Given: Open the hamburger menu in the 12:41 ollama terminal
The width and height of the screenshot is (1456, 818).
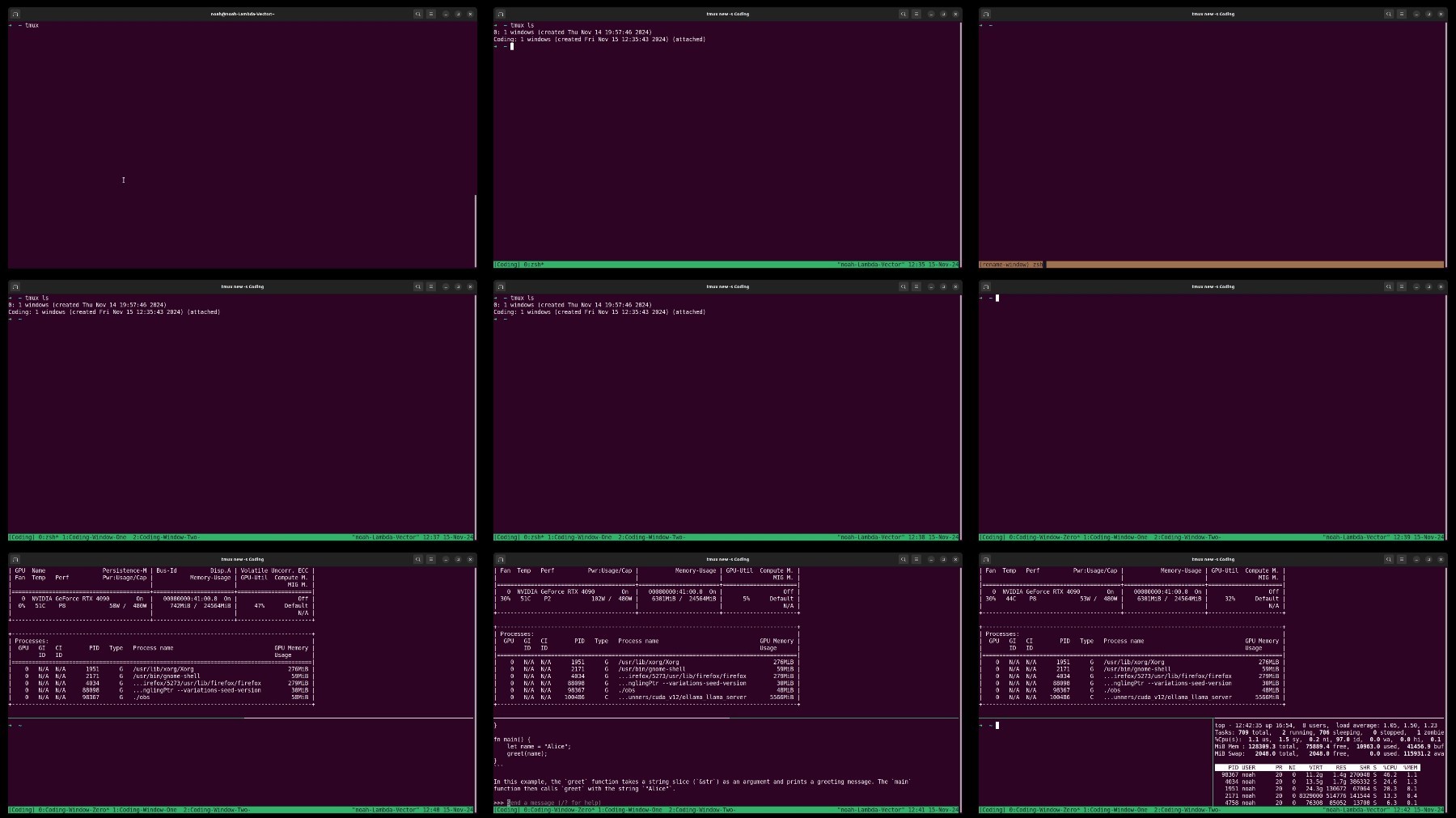Looking at the screenshot, I should (x=916, y=559).
